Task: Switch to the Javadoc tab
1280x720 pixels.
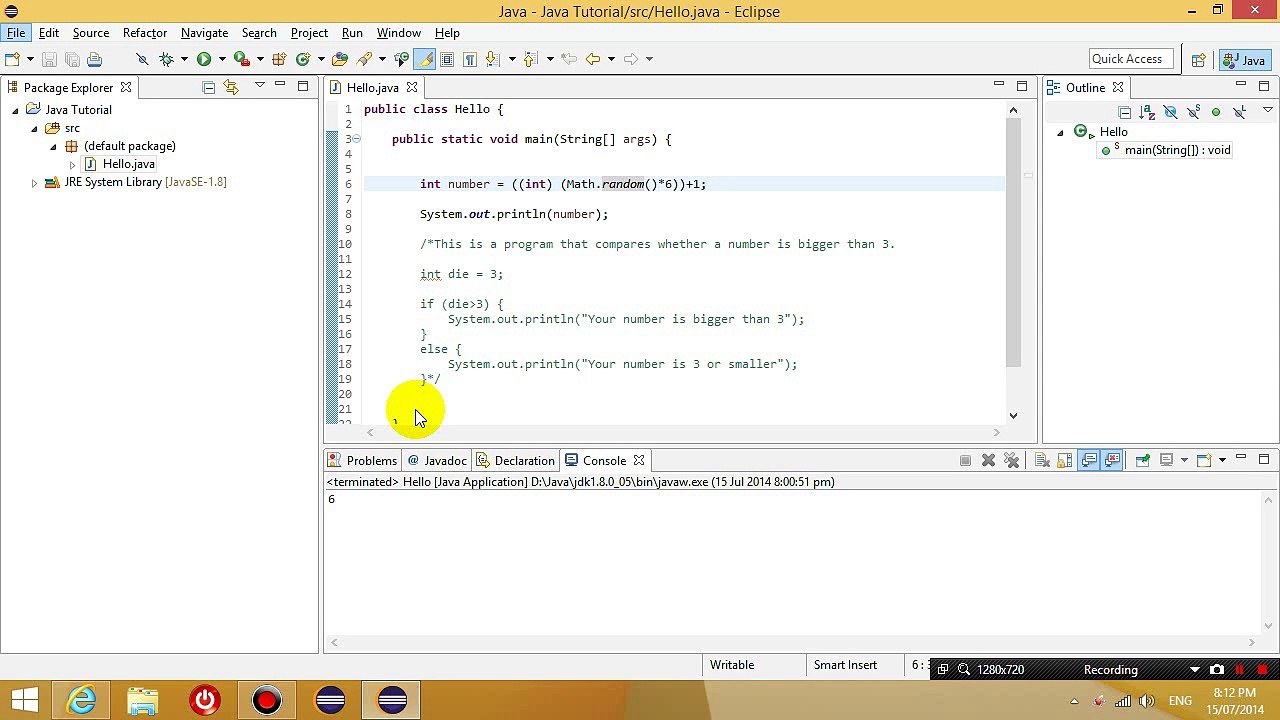Action: (437, 461)
